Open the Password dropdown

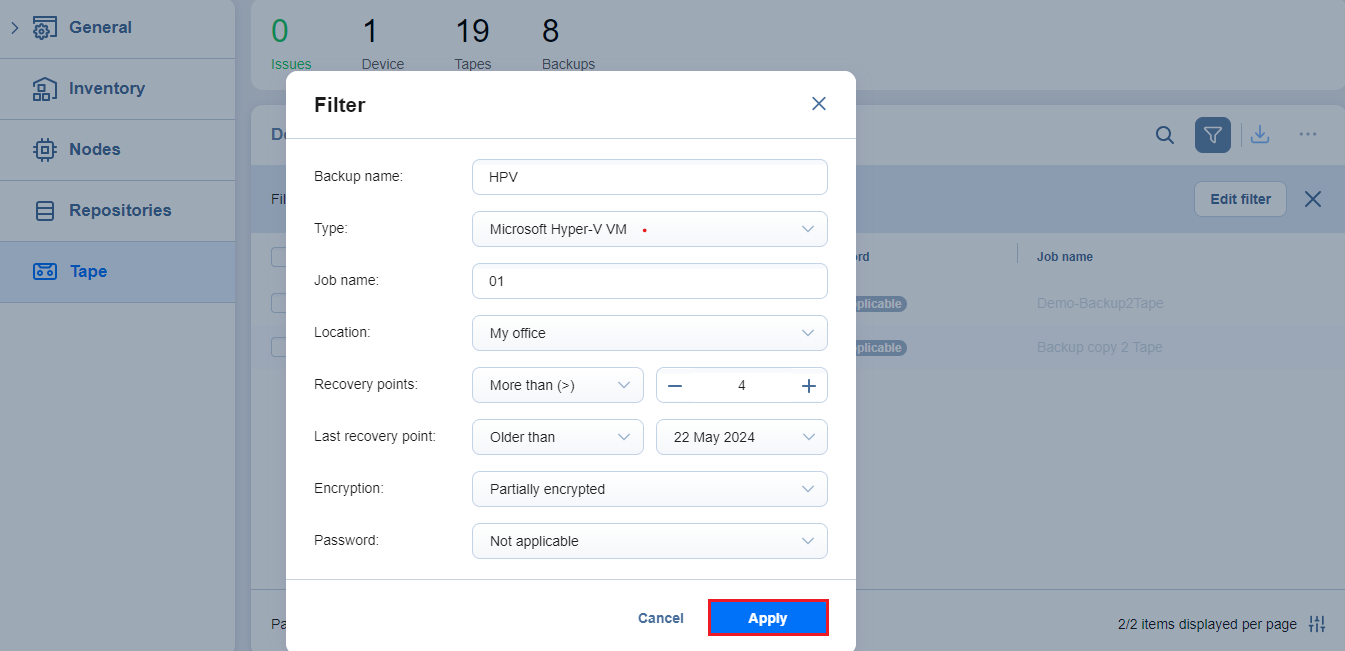pos(649,541)
